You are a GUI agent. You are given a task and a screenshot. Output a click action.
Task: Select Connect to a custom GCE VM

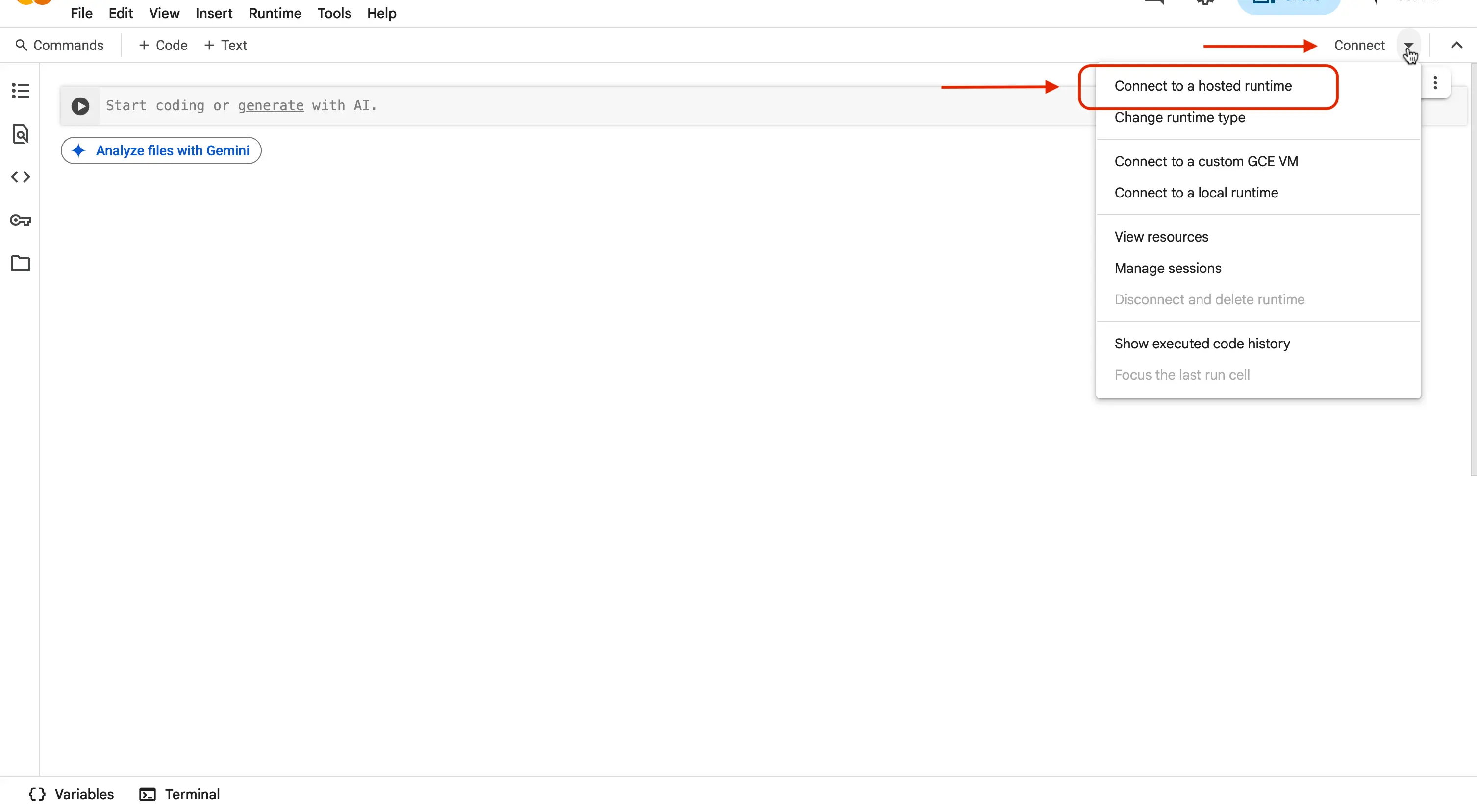1258,162
